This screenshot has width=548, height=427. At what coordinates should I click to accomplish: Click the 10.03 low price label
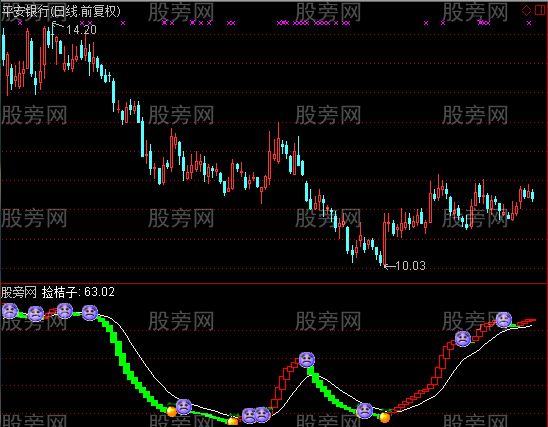pyautogui.click(x=411, y=266)
